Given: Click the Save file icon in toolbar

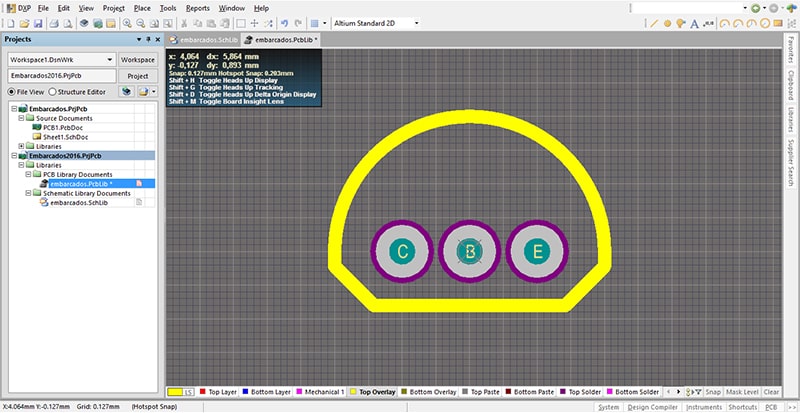Looking at the screenshot, I should tap(38, 22).
